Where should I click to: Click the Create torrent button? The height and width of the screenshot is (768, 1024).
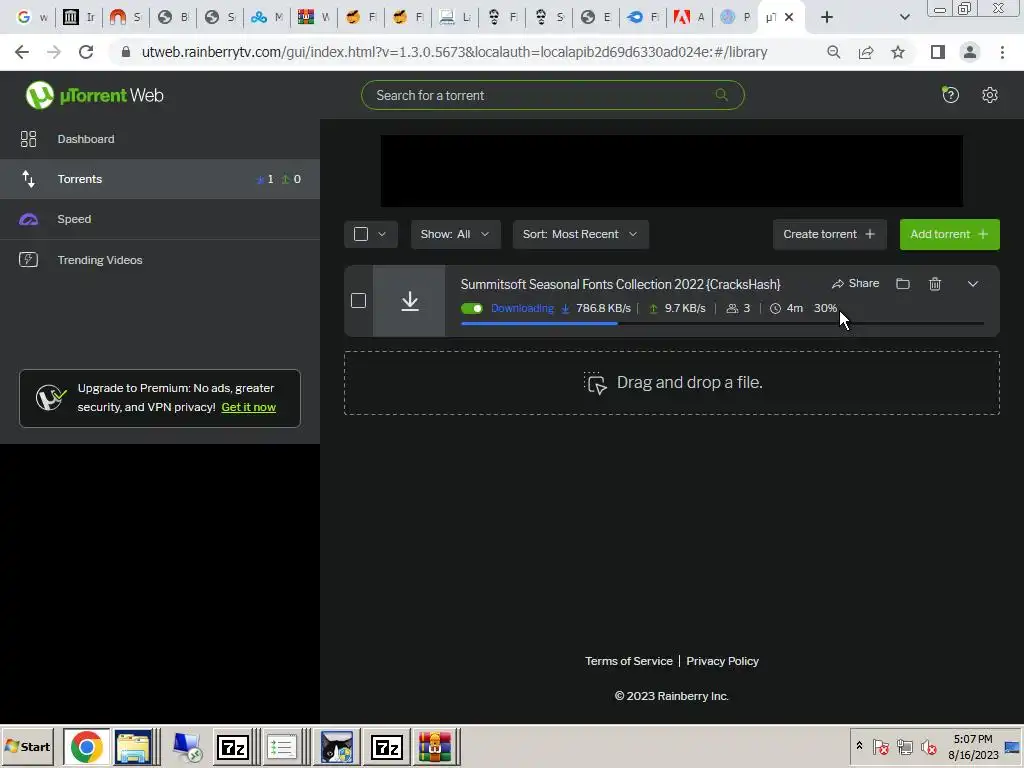(829, 234)
